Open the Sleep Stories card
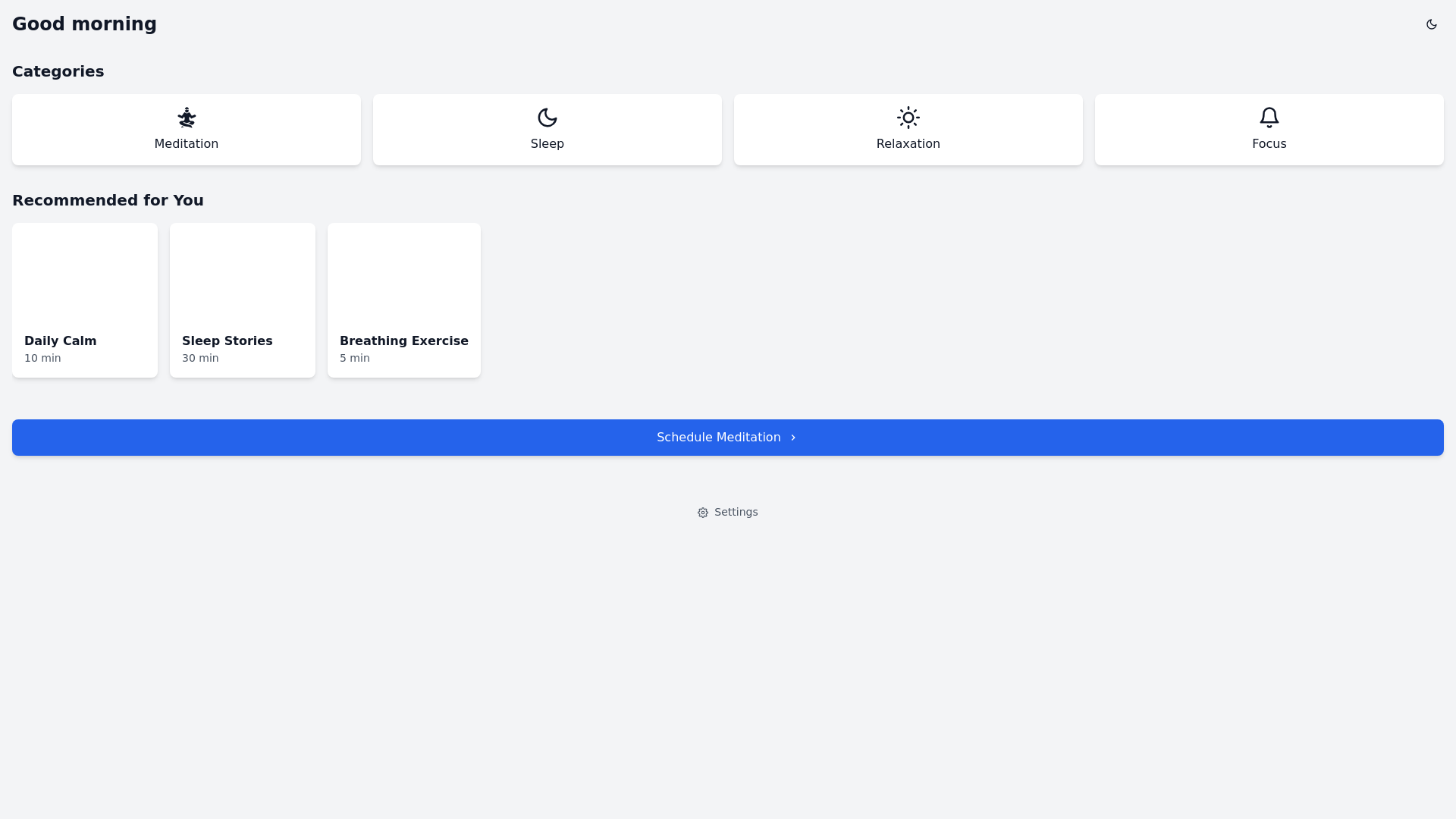The image size is (1456, 819). (x=242, y=300)
